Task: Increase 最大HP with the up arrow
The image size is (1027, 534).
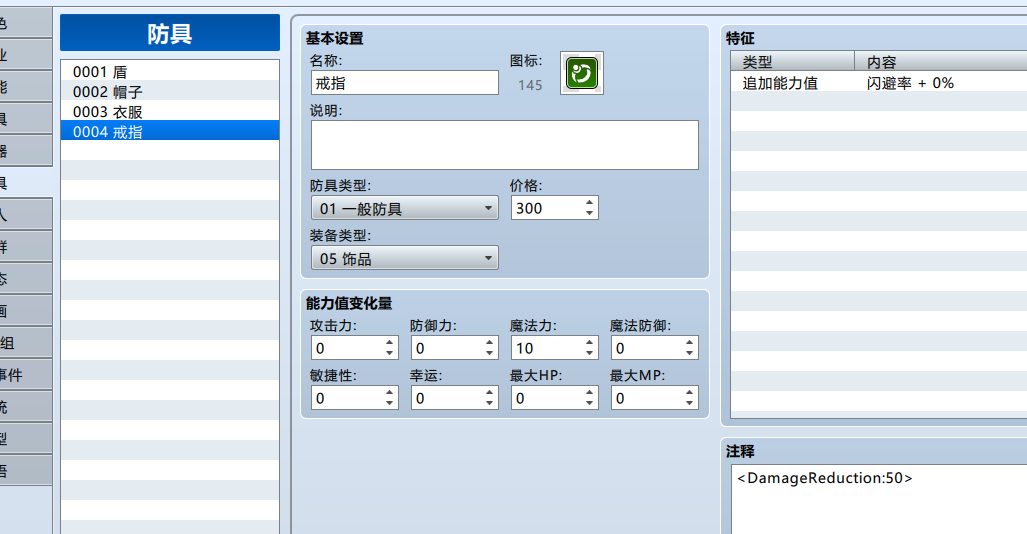Action: pos(589,392)
